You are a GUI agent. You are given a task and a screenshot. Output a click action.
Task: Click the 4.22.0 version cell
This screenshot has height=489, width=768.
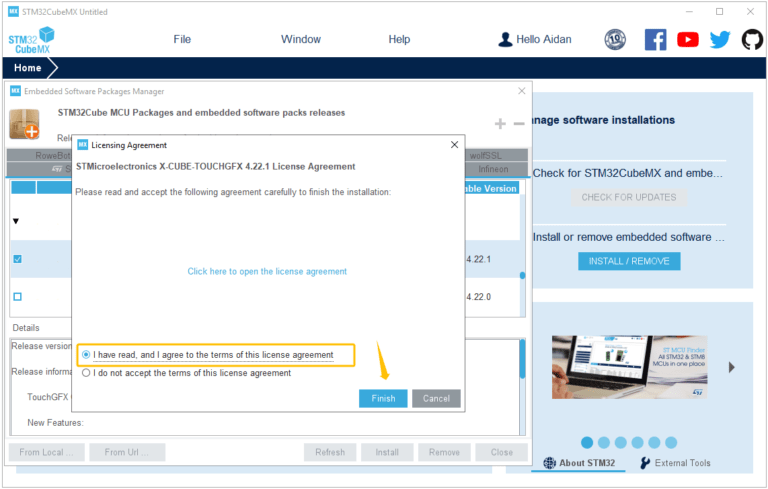pos(479,297)
